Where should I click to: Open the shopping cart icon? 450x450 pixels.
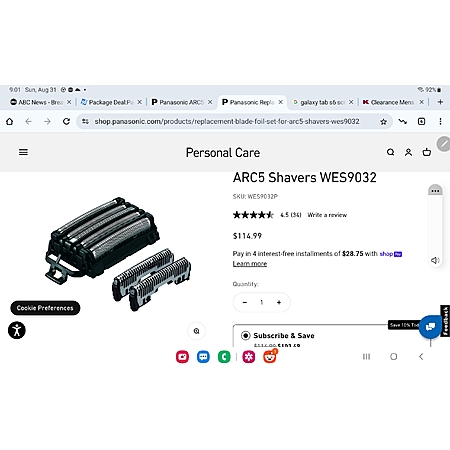tap(427, 152)
